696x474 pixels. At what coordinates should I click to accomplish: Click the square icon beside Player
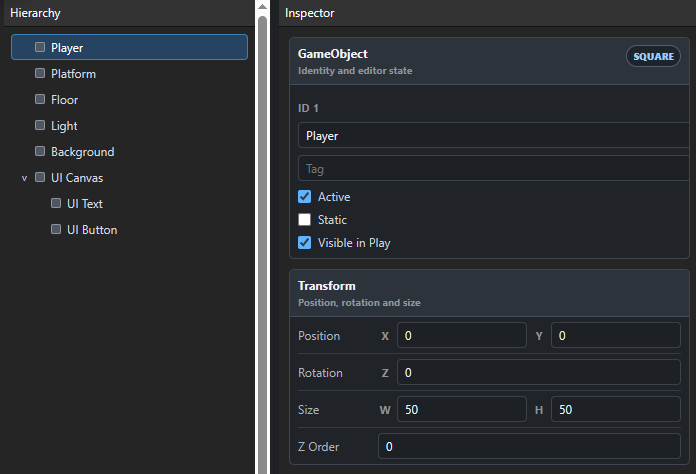click(x=40, y=47)
